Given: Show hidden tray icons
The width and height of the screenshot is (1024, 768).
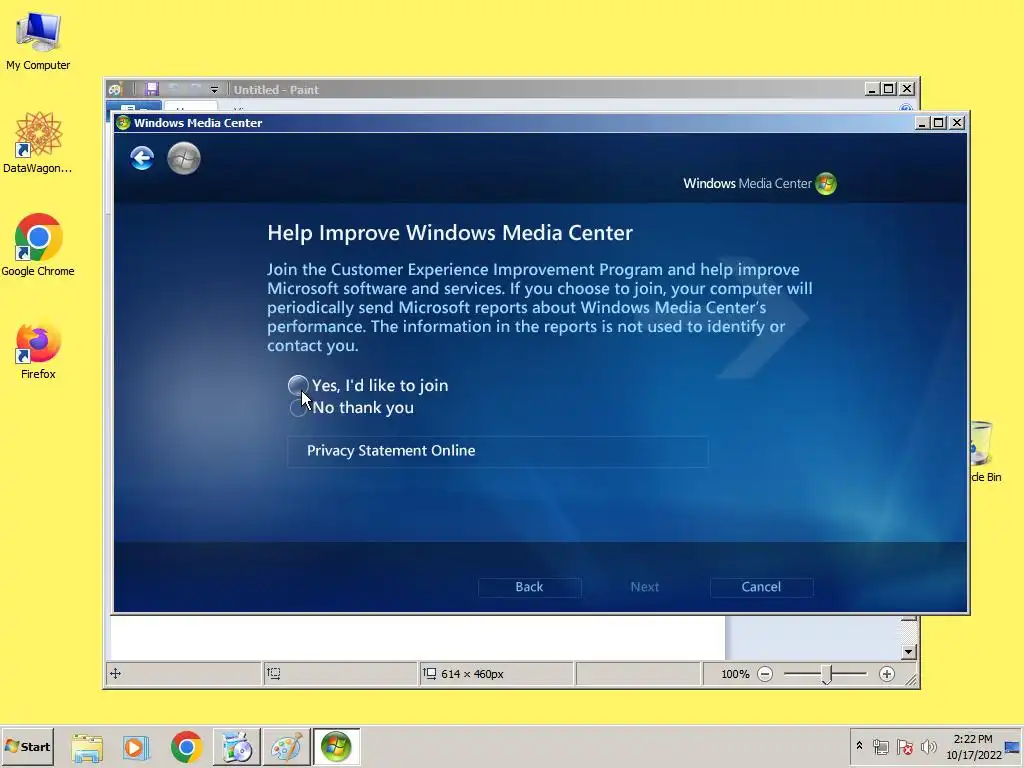Looking at the screenshot, I should (x=859, y=746).
